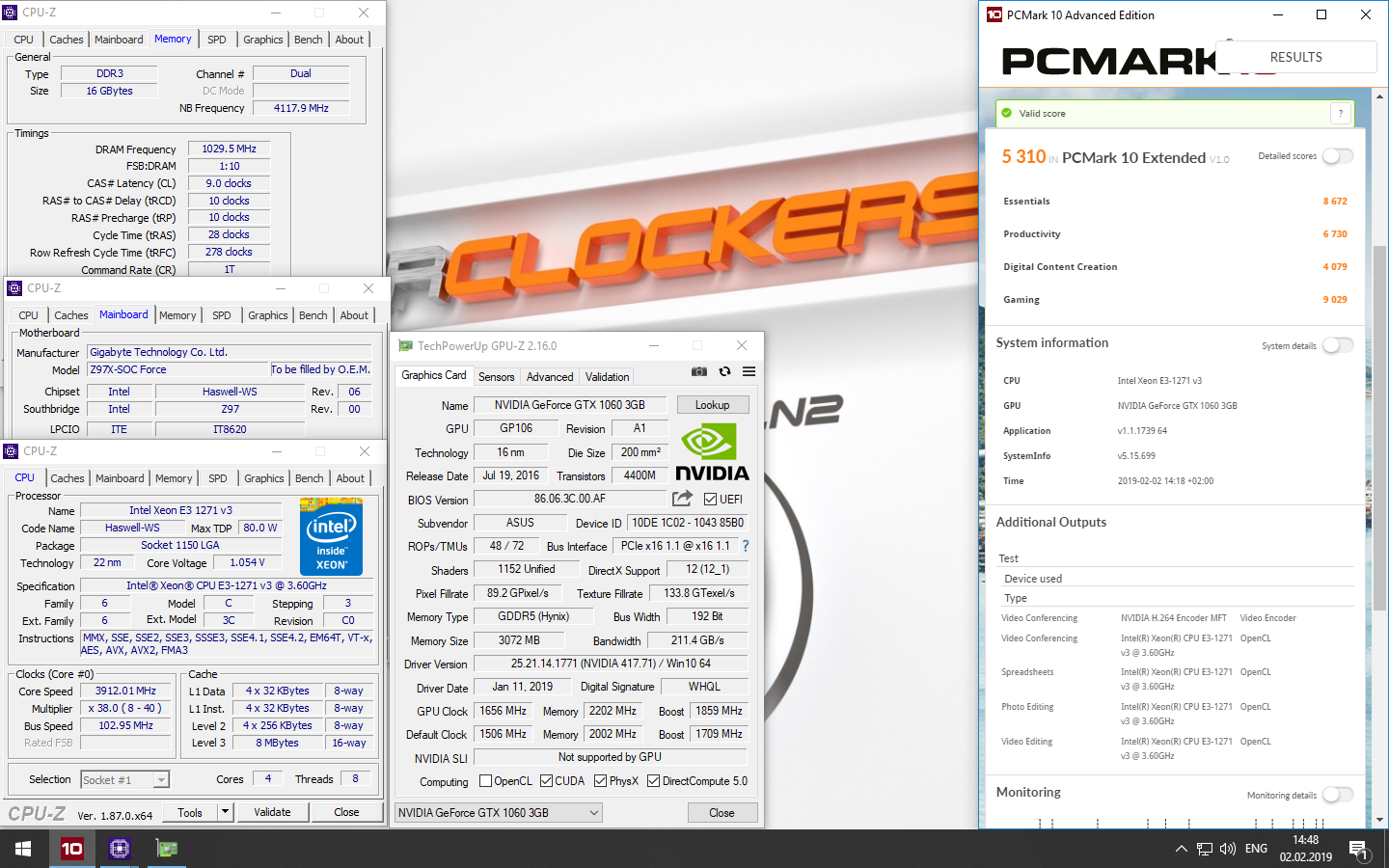Open the GPU-Z hamburger menu
The image size is (1389, 868).
click(749, 371)
